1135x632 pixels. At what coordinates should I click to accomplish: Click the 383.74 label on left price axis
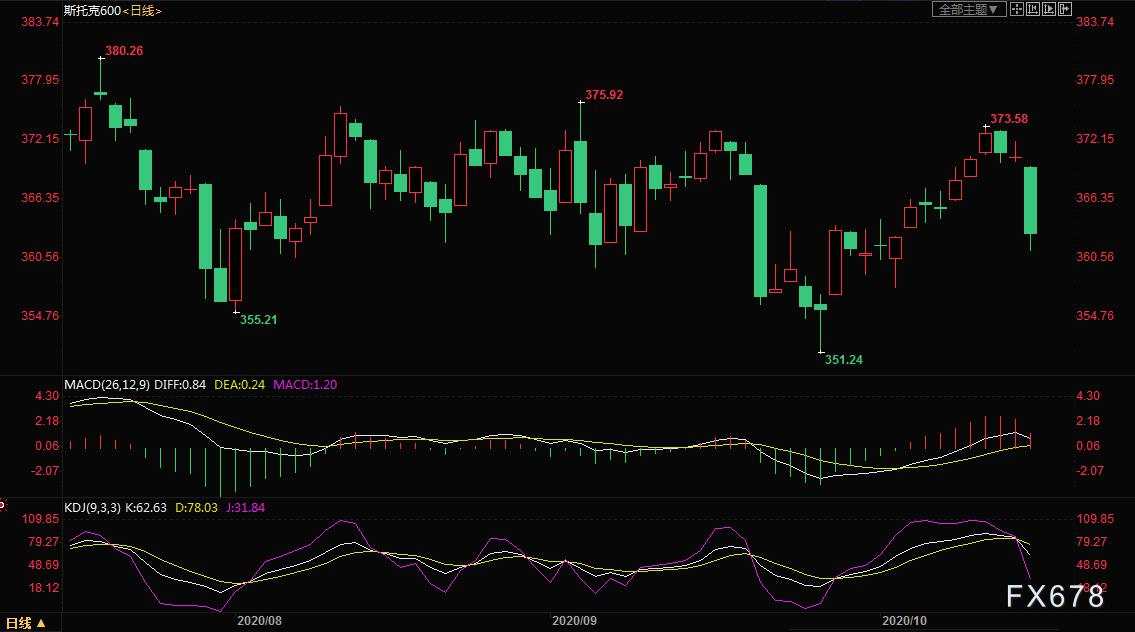pos(40,22)
